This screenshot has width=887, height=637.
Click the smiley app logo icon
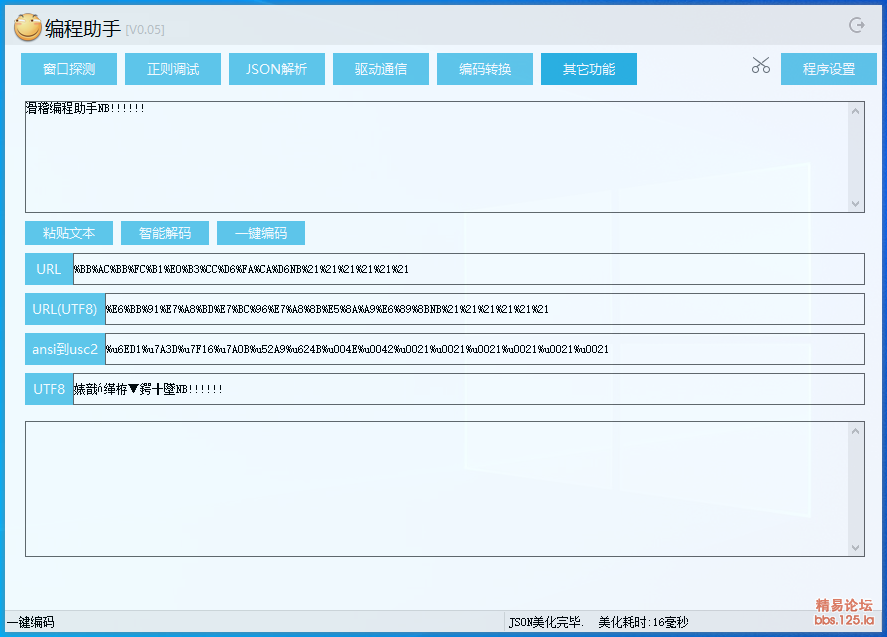pos(27,28)
